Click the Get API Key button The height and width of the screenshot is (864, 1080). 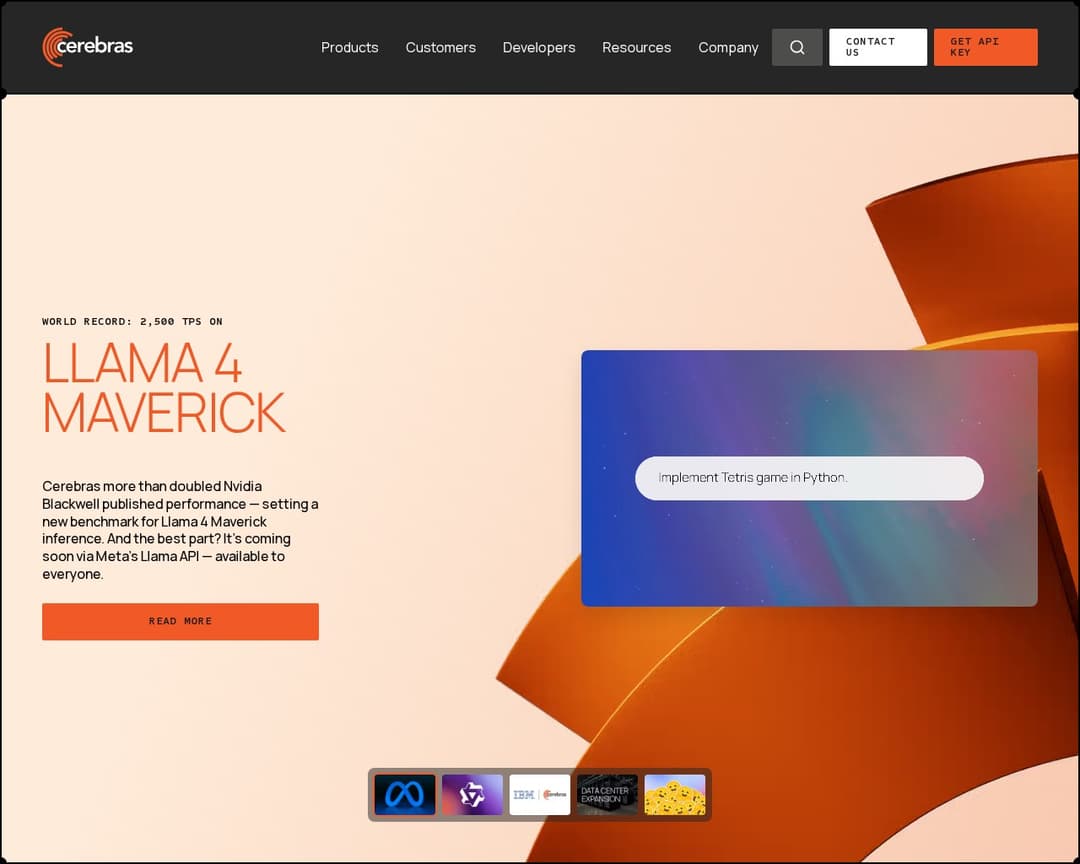click(986, 48)
